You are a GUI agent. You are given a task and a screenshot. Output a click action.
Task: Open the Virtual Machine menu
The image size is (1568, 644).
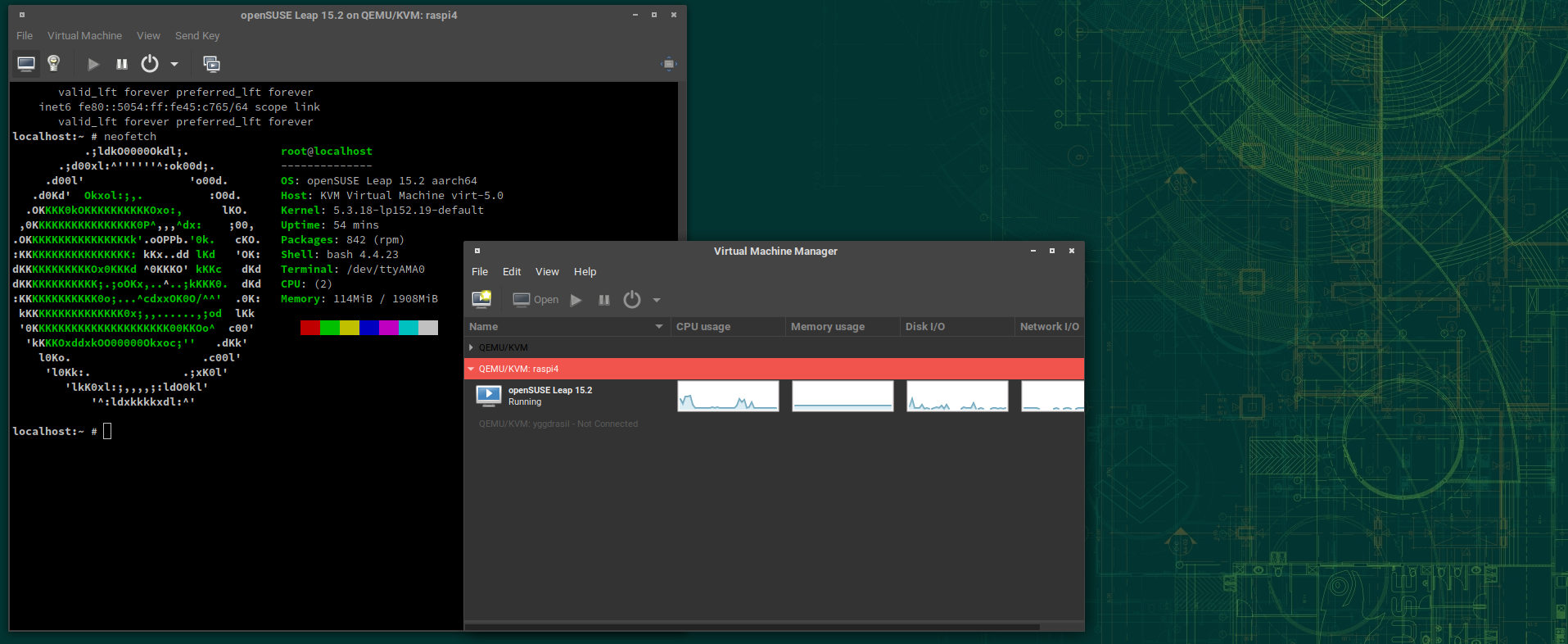[84, 35]
